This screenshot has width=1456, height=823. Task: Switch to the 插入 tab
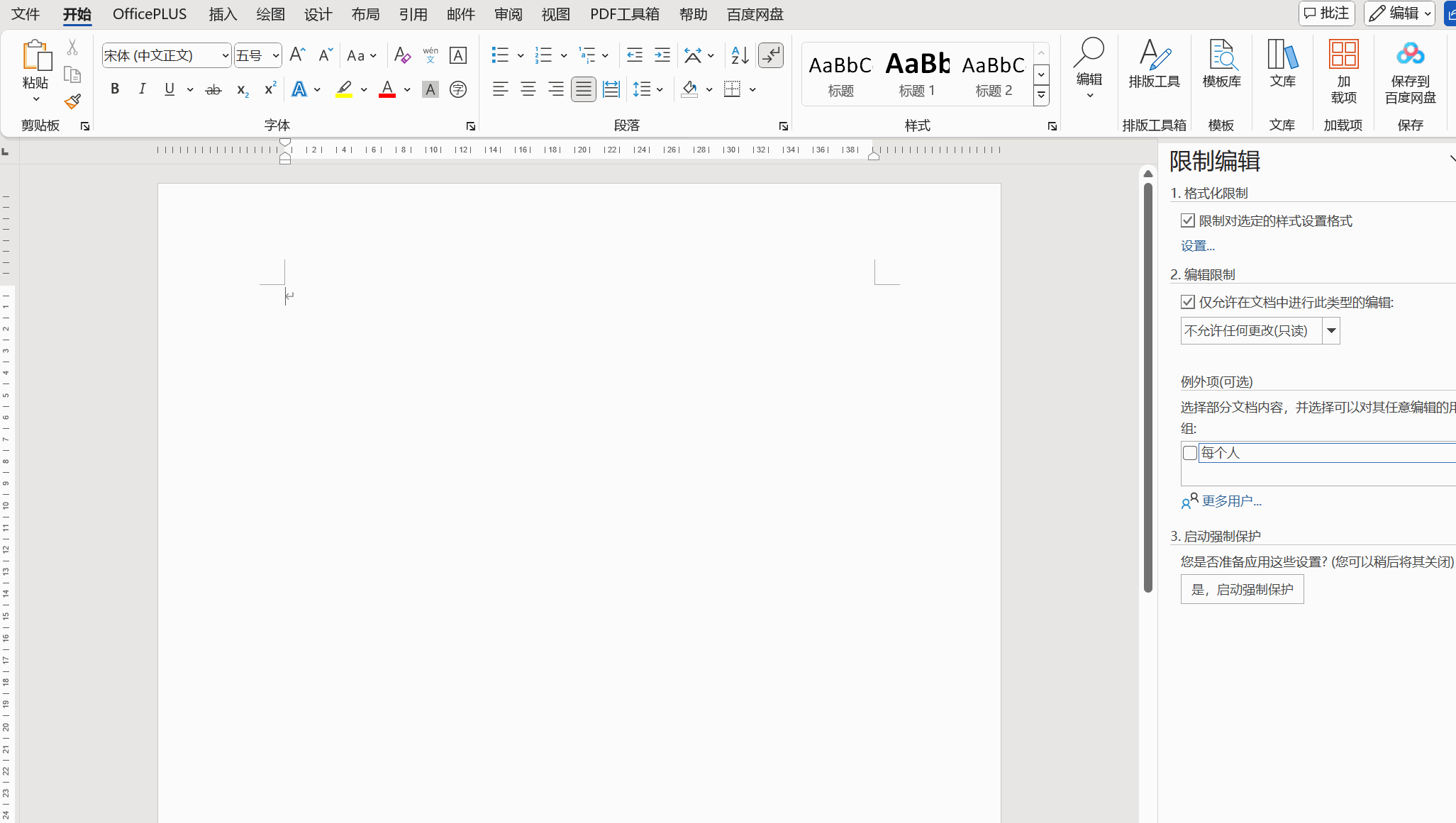(x=223, y=14)
